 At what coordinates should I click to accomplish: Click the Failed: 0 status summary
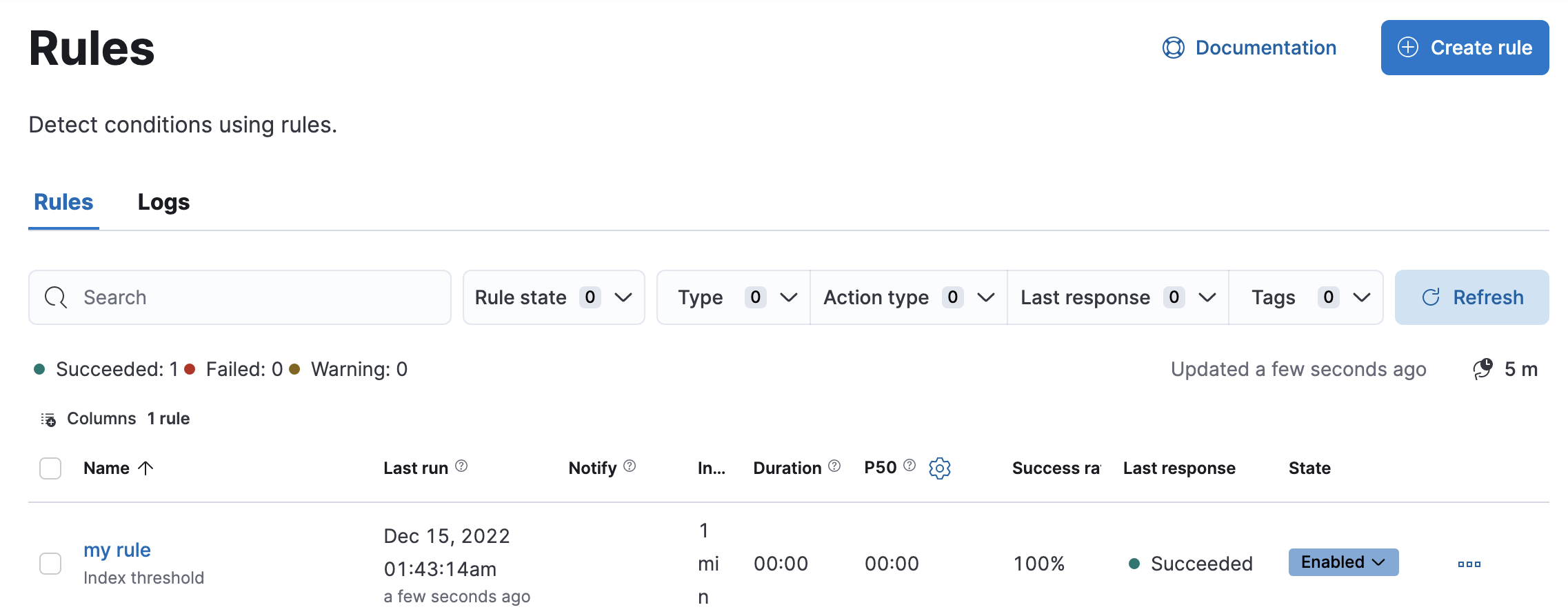tap(234, 369)
